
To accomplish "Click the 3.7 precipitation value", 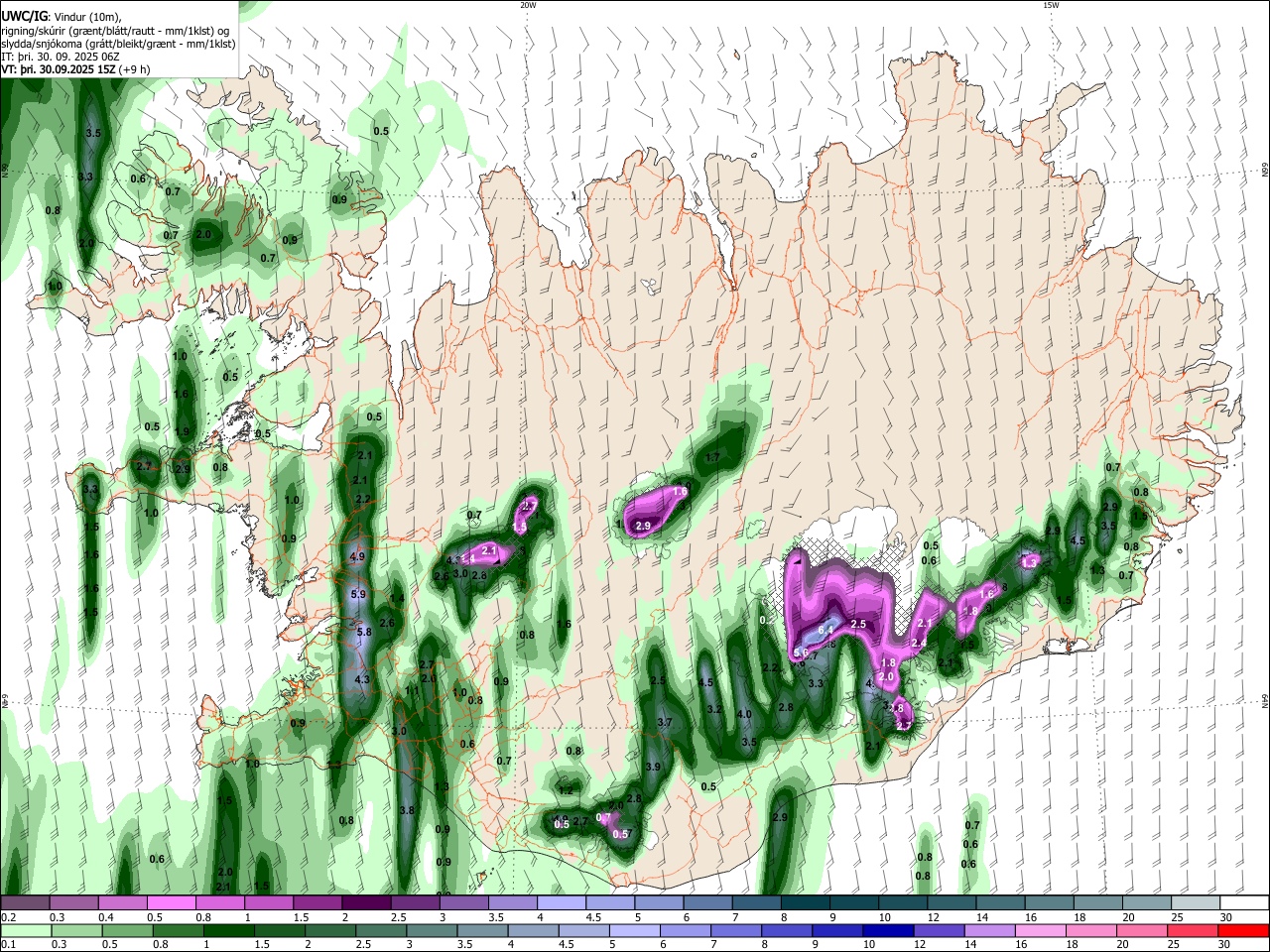I will [665, 722].
